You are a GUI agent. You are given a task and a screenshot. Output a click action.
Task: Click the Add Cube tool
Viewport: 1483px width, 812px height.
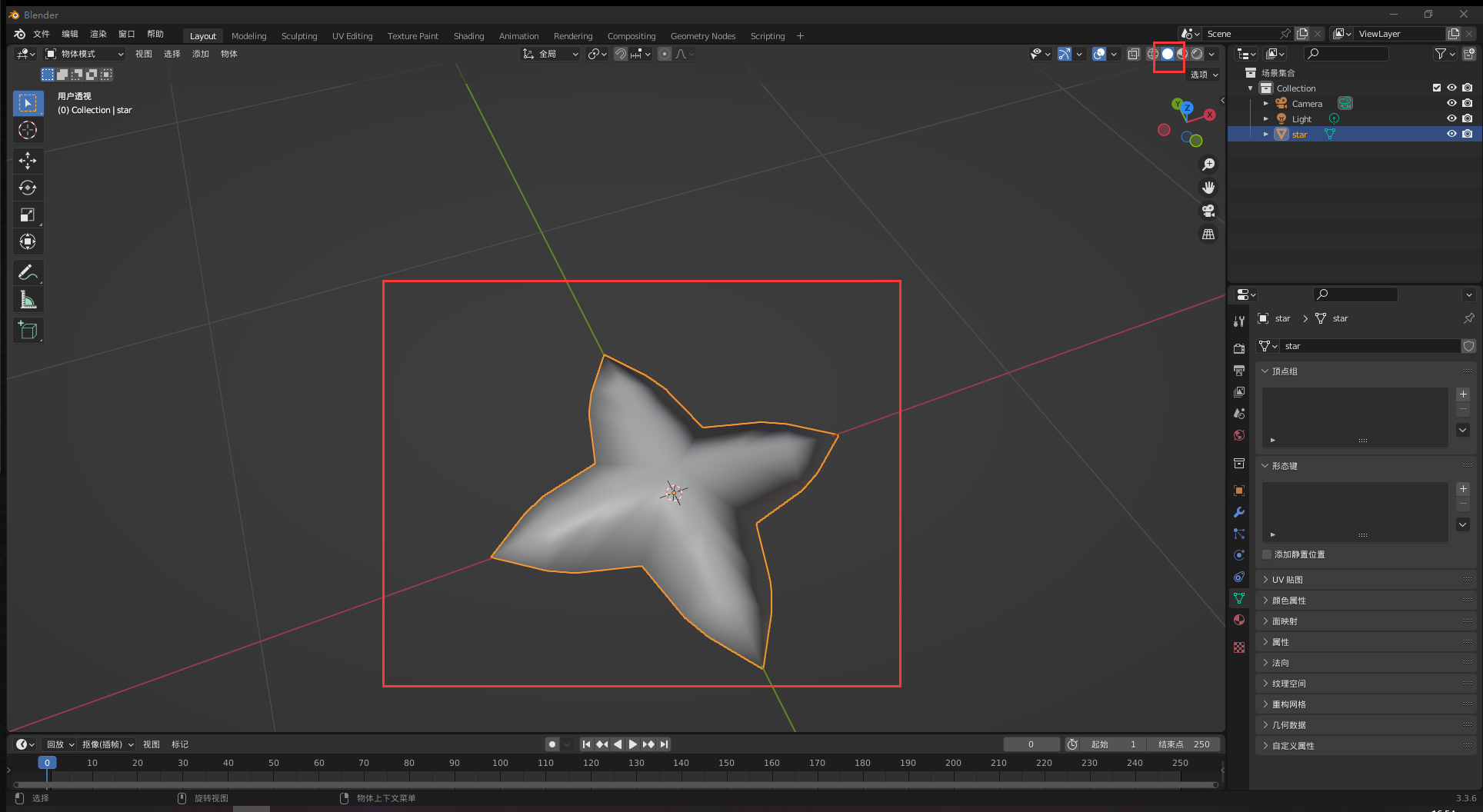(x=28, y=330)
